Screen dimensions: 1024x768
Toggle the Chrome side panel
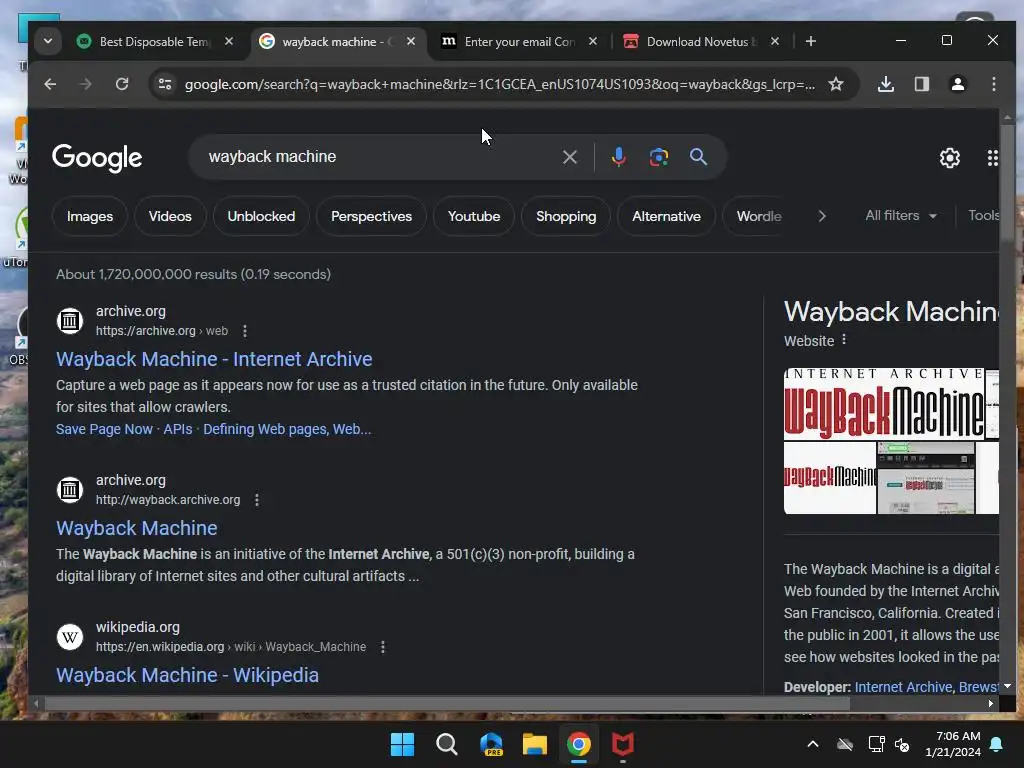coord(921,84)
